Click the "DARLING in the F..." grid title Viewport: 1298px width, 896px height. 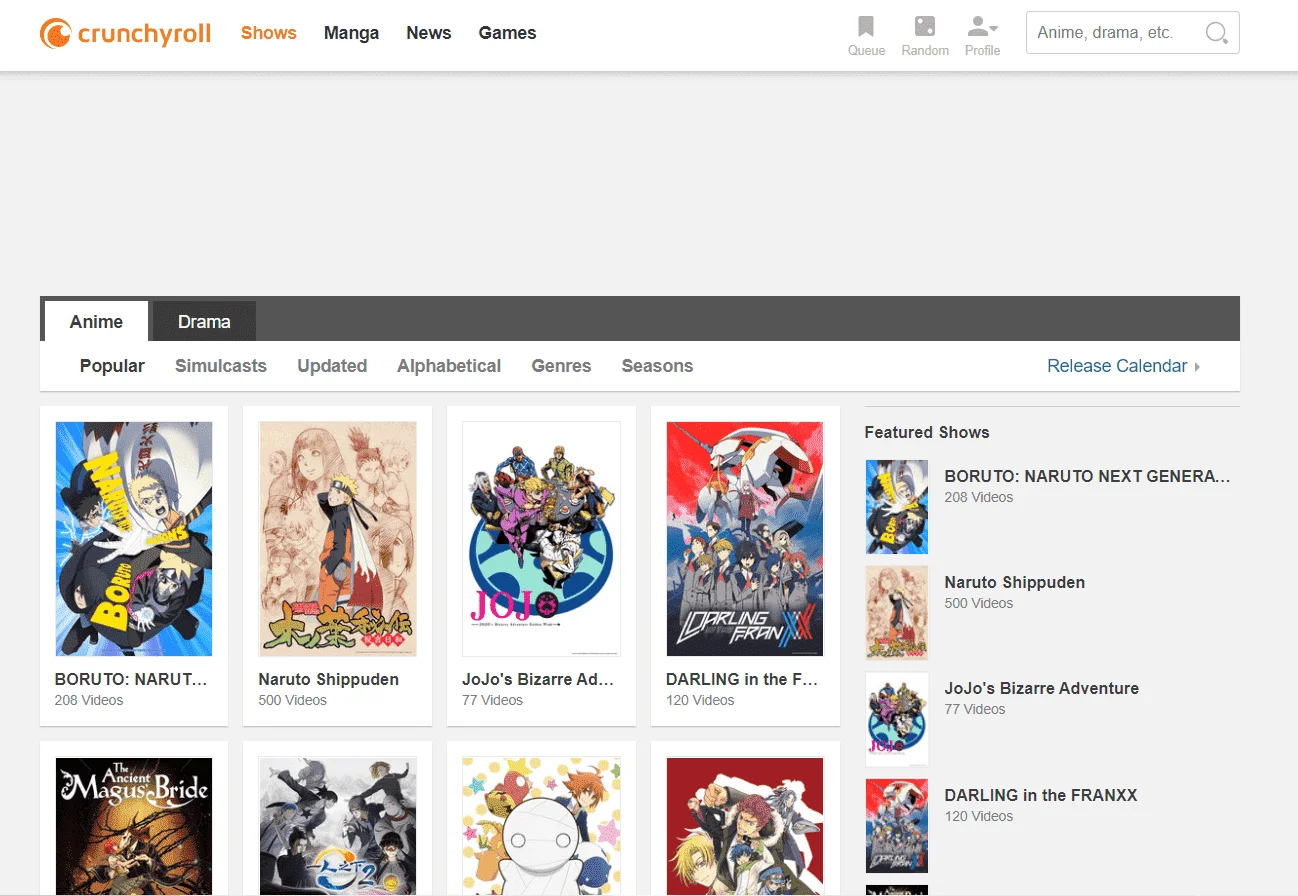coord(742,679)
